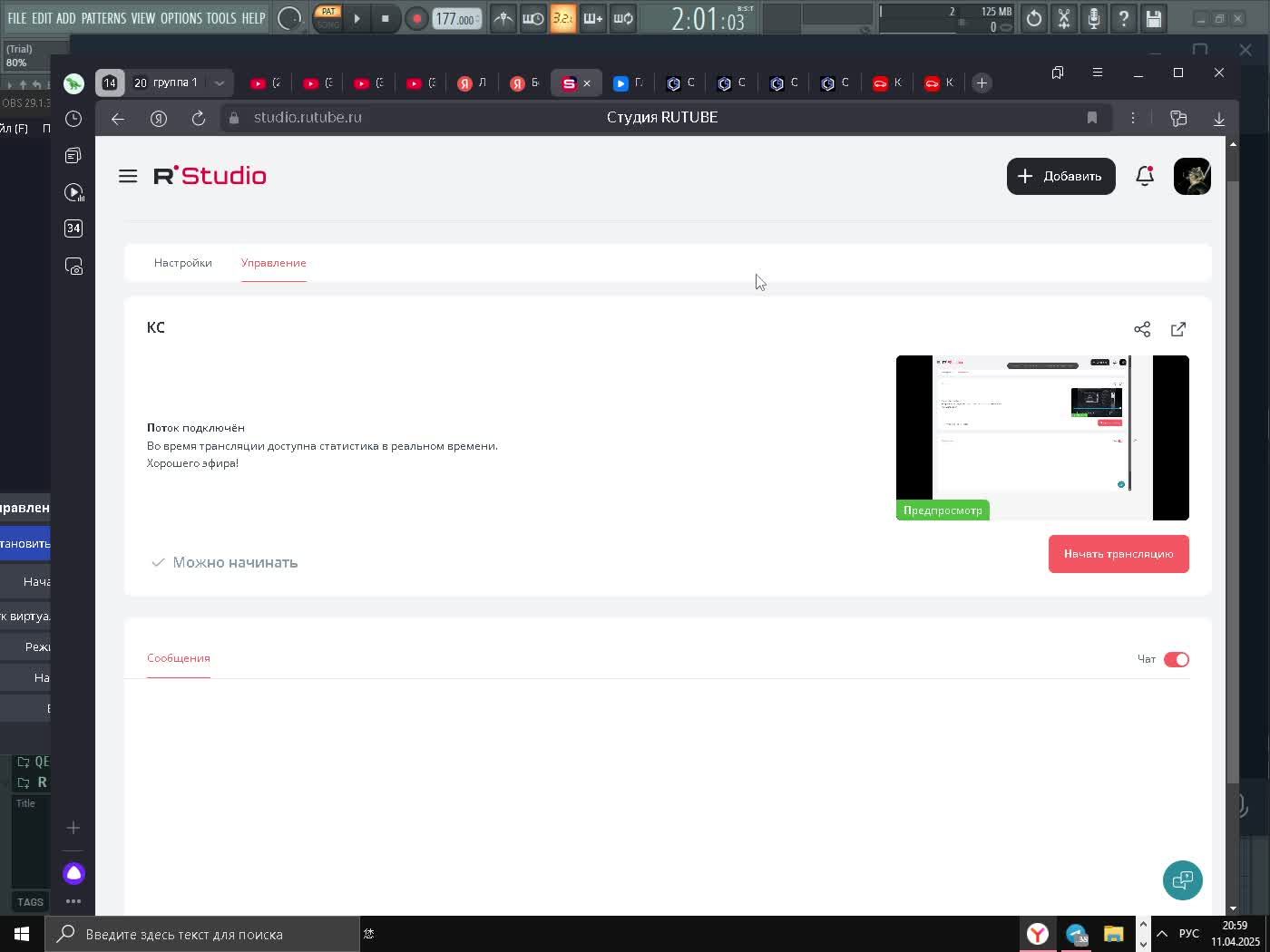This screenshot has height=952, width=1270.
Task: Click the Yandex home button in the toolbar
Action: click(x=159, y=118)
